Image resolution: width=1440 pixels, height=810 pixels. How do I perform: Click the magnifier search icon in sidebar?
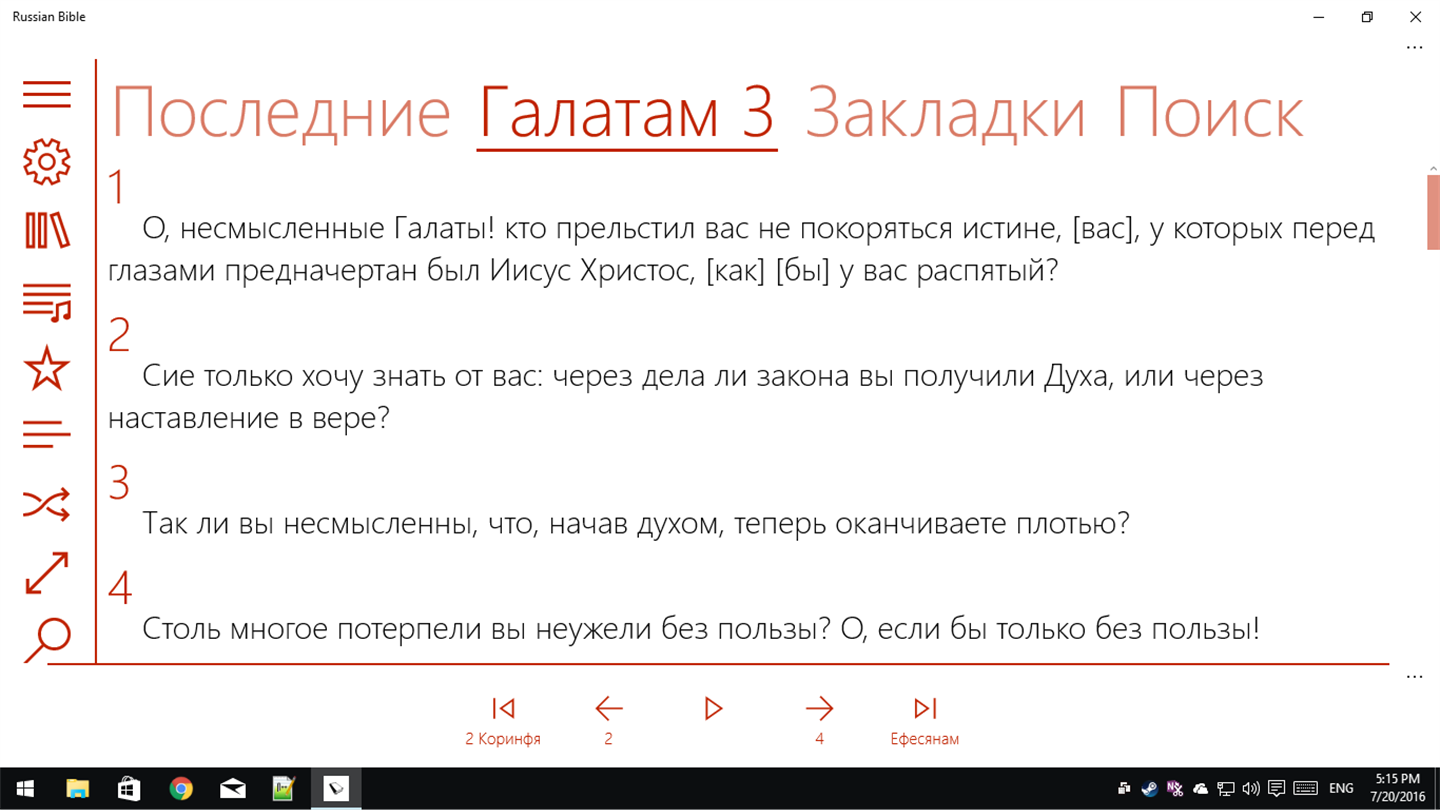pos(47,640)
